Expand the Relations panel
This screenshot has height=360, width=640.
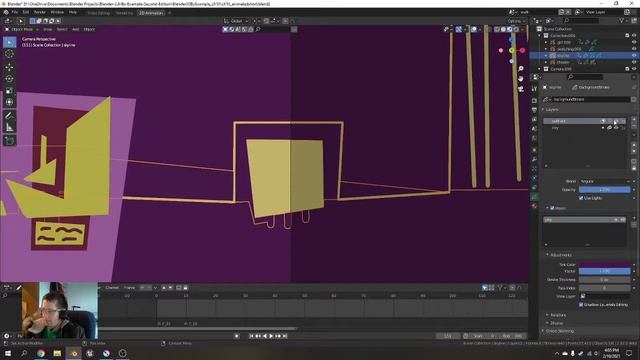coord(558,315)
